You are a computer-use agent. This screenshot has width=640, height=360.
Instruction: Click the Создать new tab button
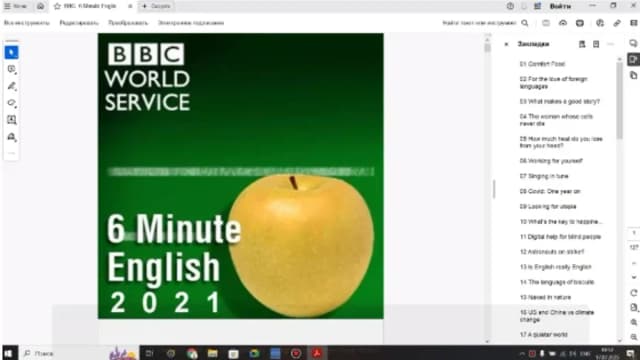pos(156,6)
